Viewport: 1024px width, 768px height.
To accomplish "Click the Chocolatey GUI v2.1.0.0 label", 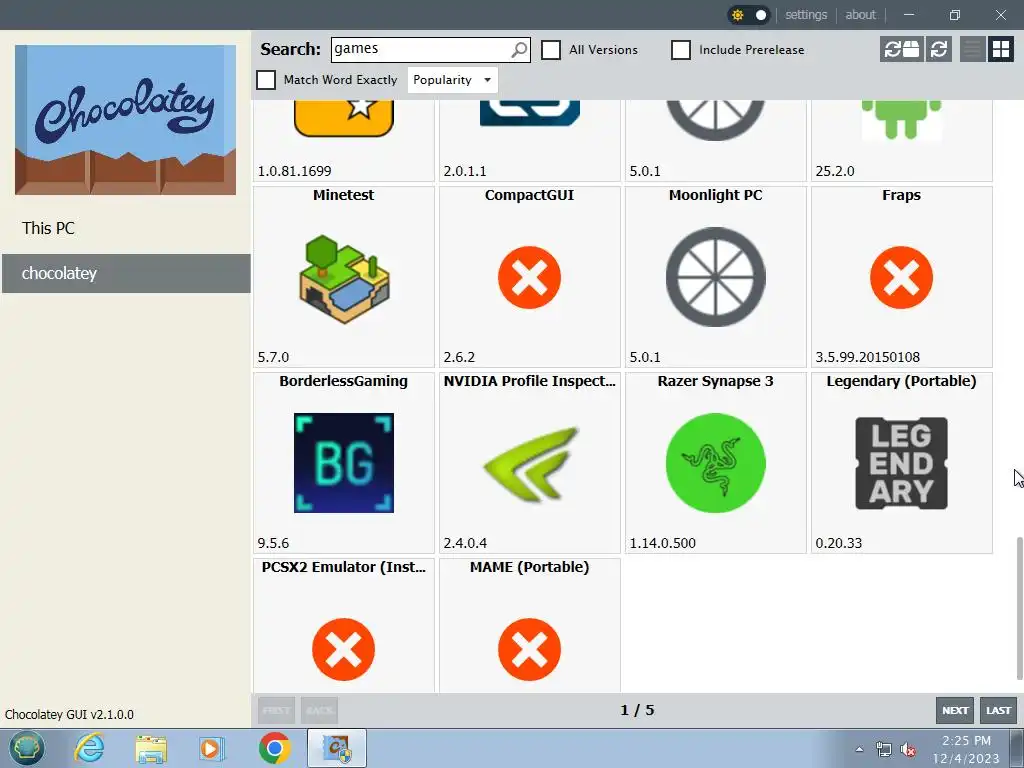I will click(x=69, y=714).
